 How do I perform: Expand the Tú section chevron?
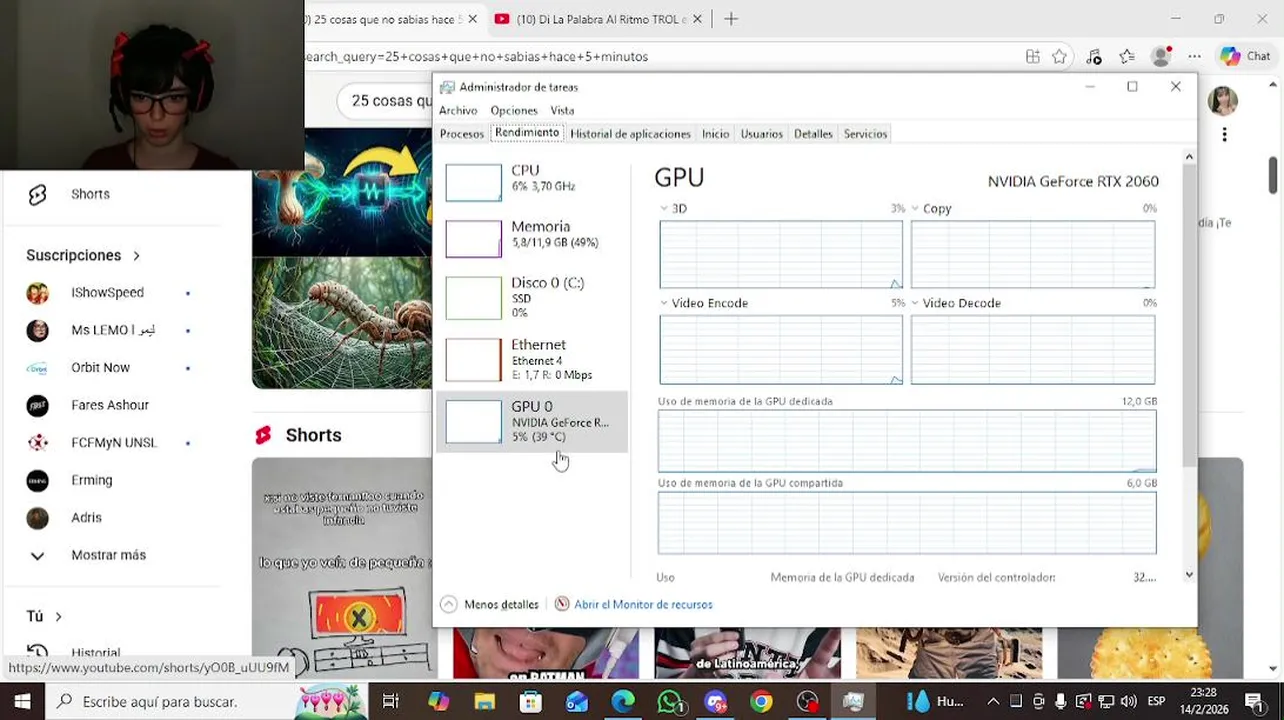(x=58, y=617)
